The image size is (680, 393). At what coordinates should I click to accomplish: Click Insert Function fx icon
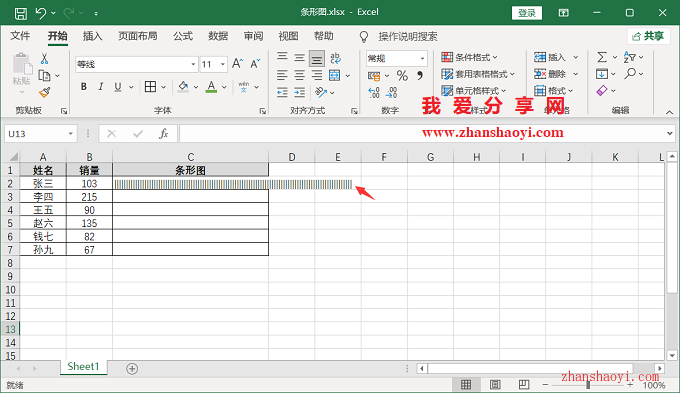coord(163,134)
